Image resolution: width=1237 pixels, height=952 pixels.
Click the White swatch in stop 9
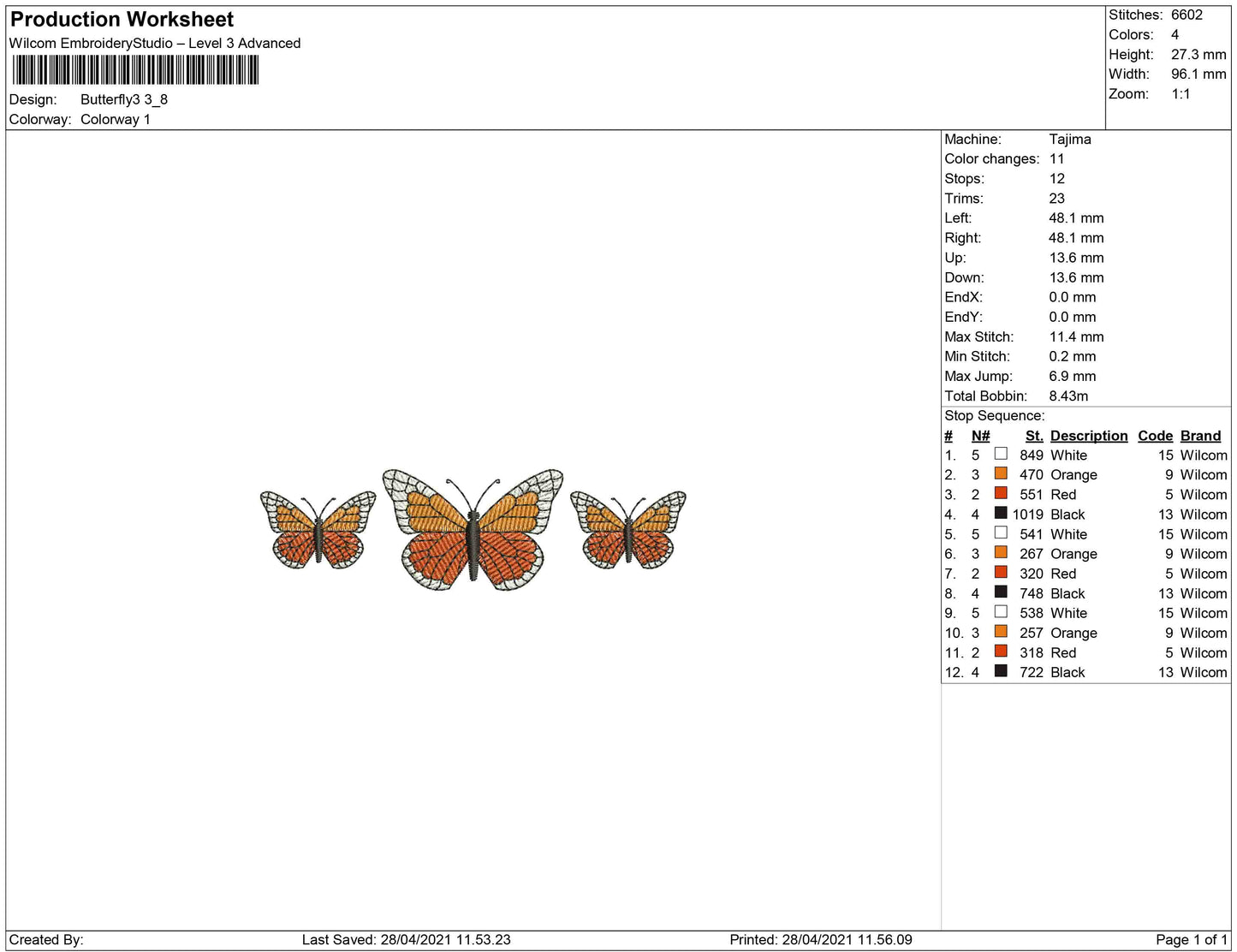1000,613
